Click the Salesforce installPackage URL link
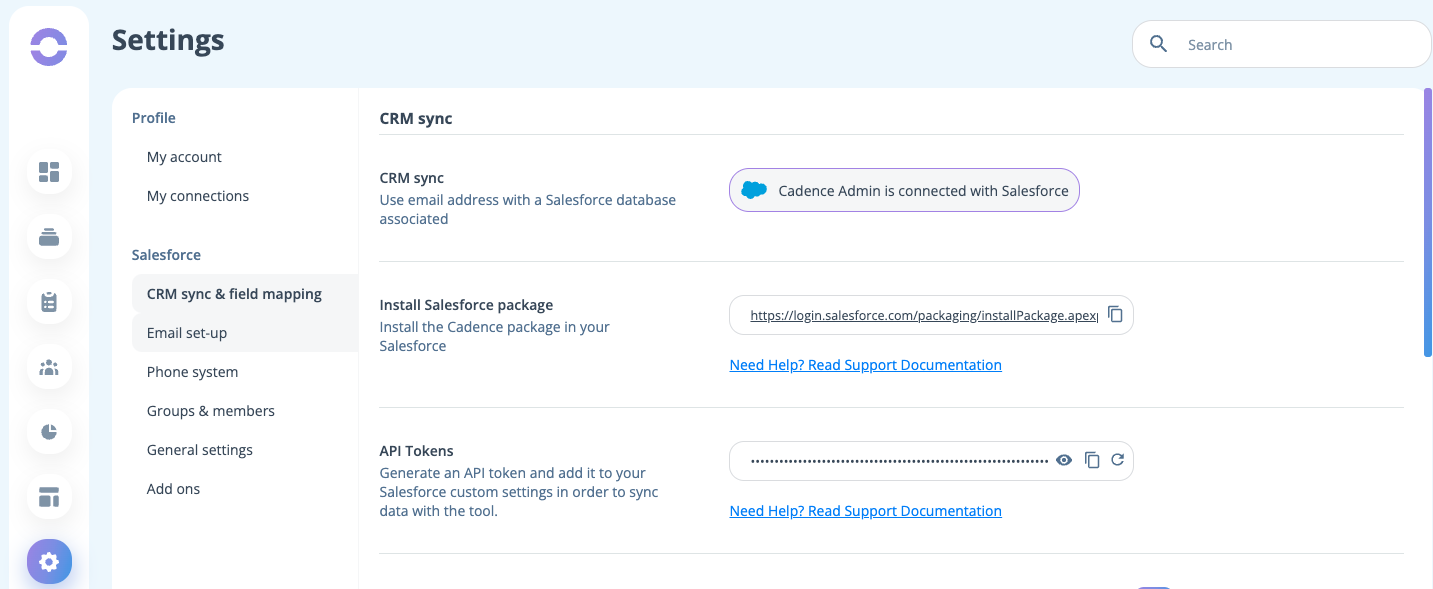The width and height of the screenshot is (1433, 589). (924, 315)
